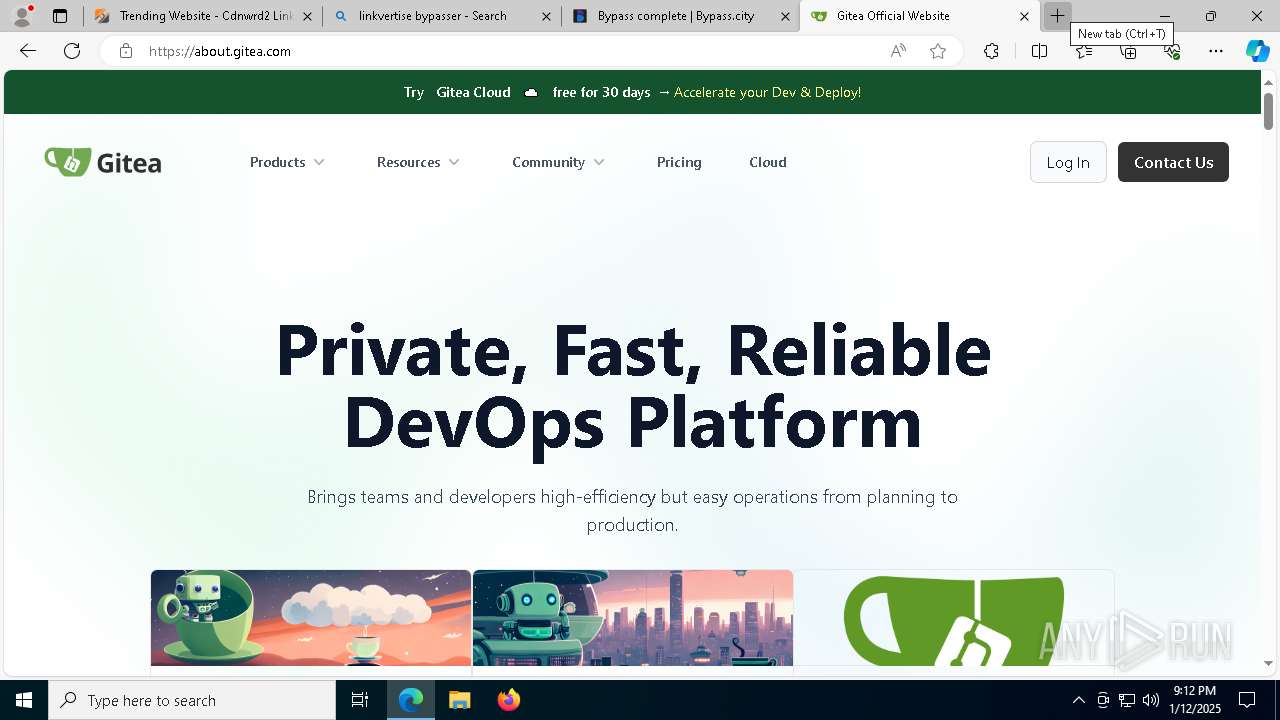Expand the Community dropdown
1280x720 pixels.
pyautogui.click(x=558, y=162)
